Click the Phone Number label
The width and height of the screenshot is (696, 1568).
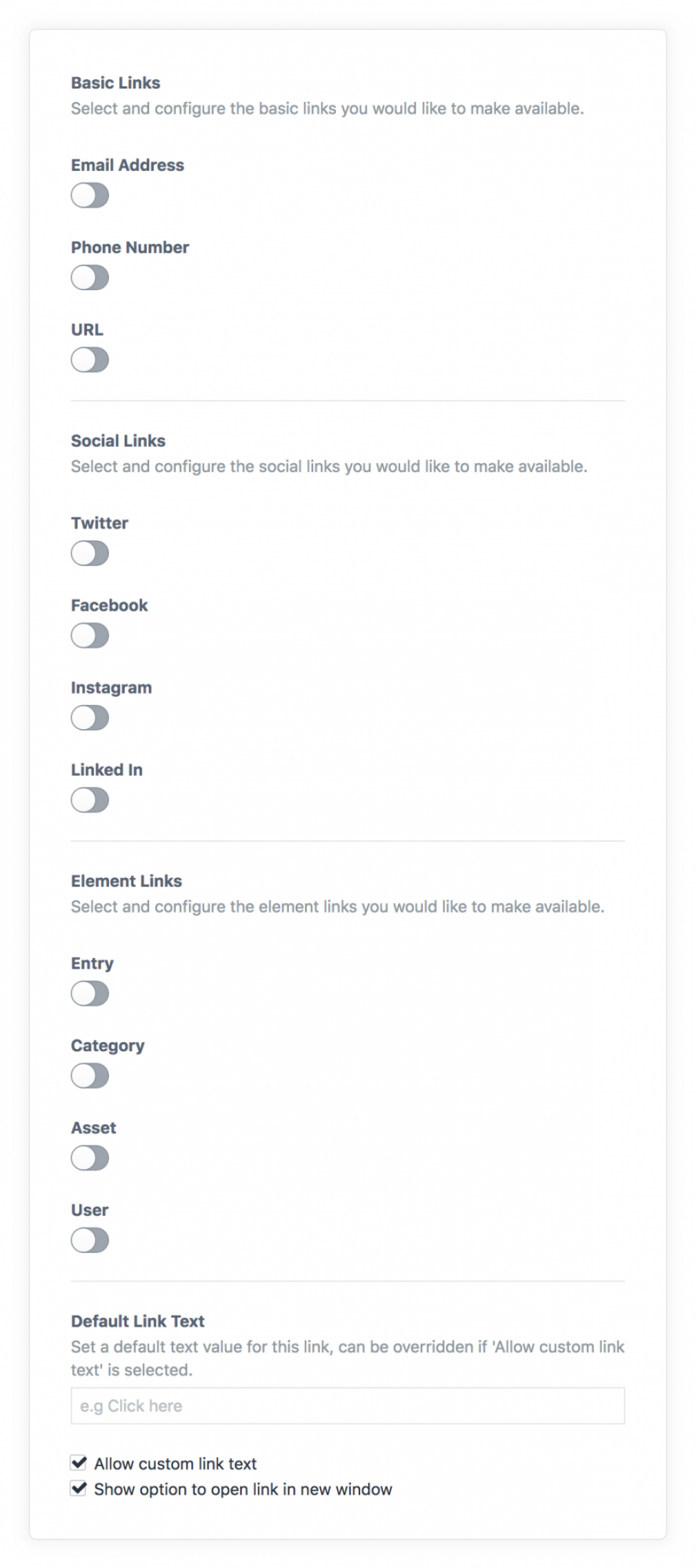tap(130, 247)
